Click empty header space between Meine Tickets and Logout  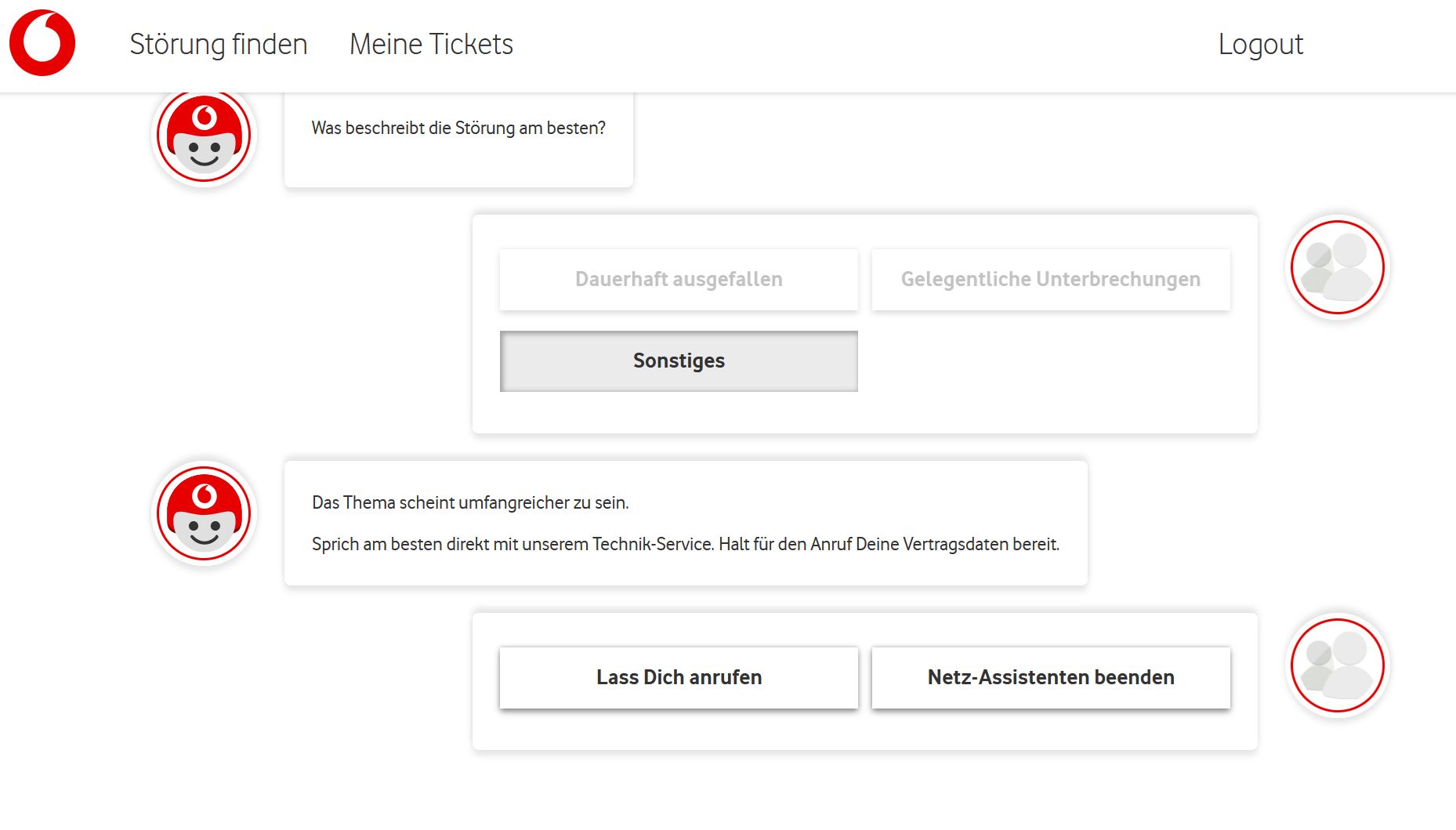pos(862,45)
